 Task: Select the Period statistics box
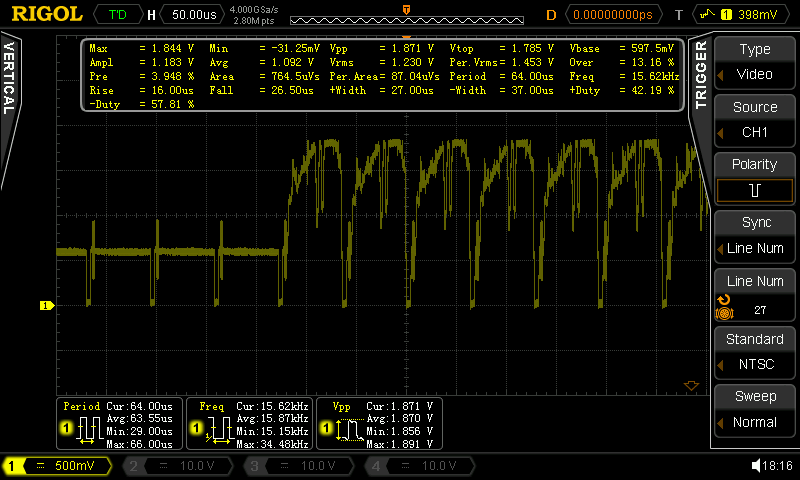pos(119,424)
